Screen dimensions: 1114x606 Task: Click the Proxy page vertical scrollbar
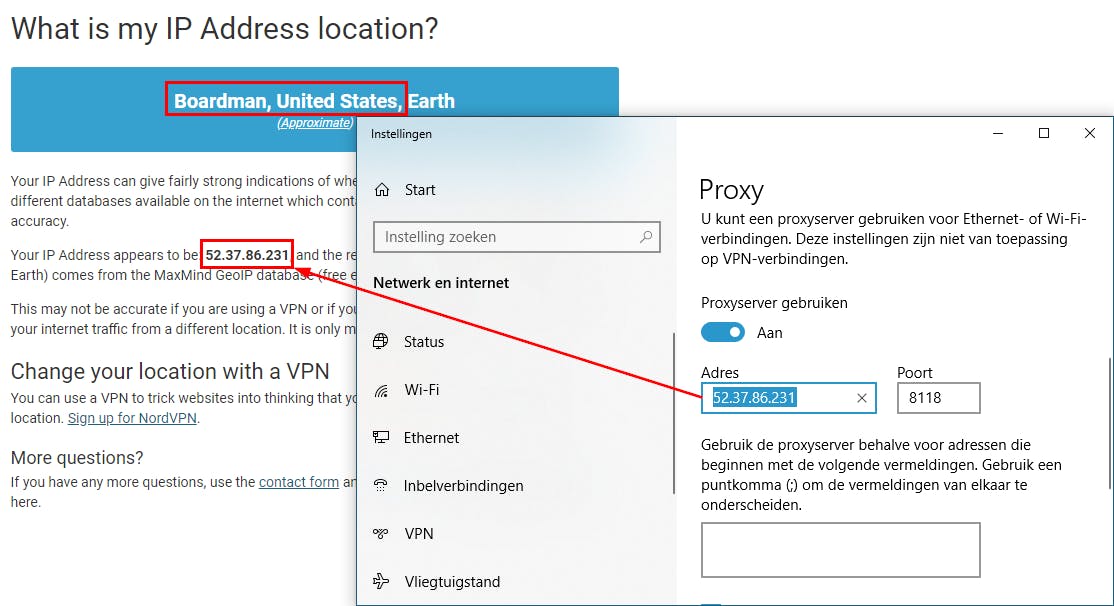(1111, 420)
